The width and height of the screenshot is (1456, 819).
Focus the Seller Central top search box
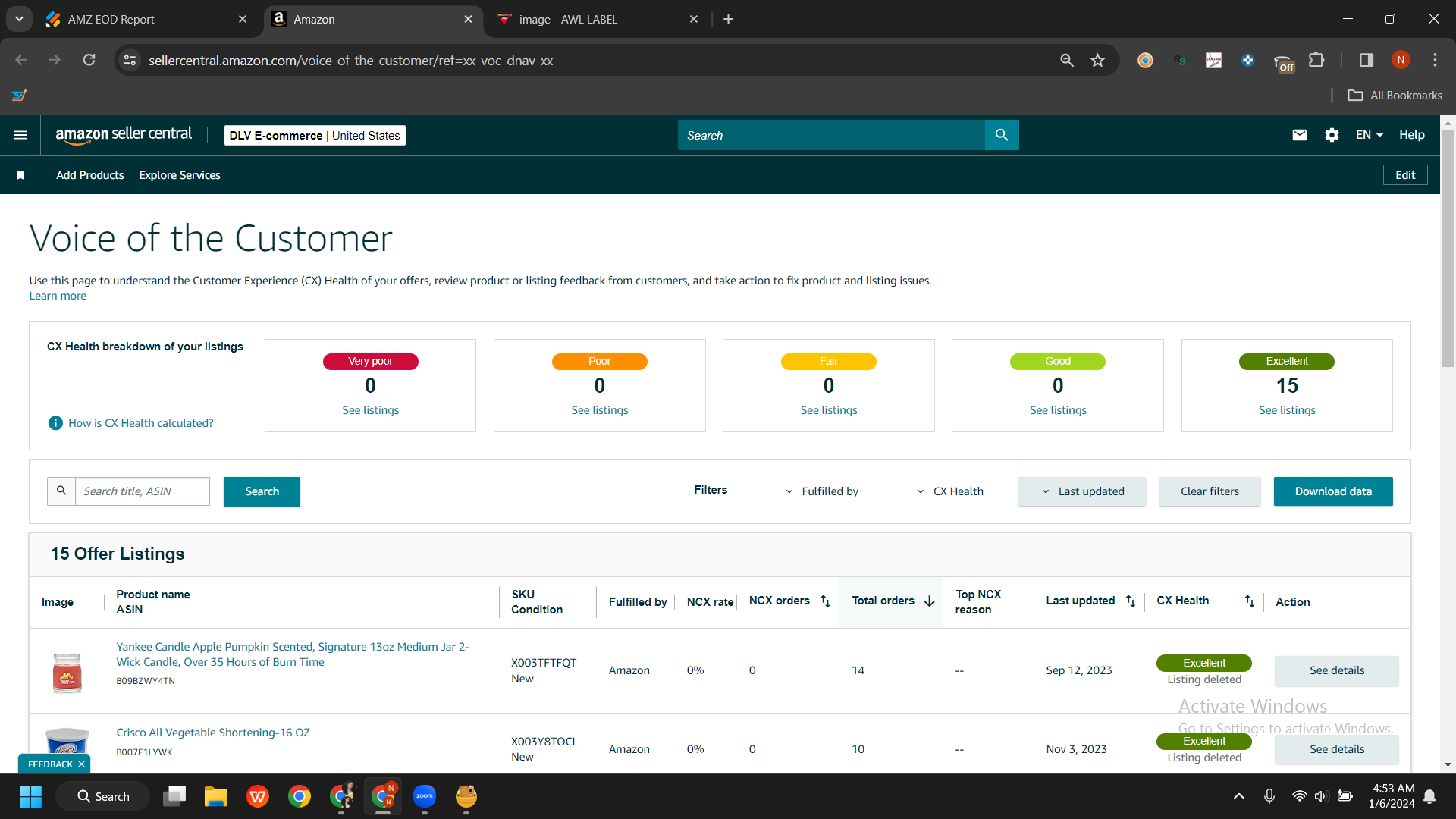[x=831, y=135]
